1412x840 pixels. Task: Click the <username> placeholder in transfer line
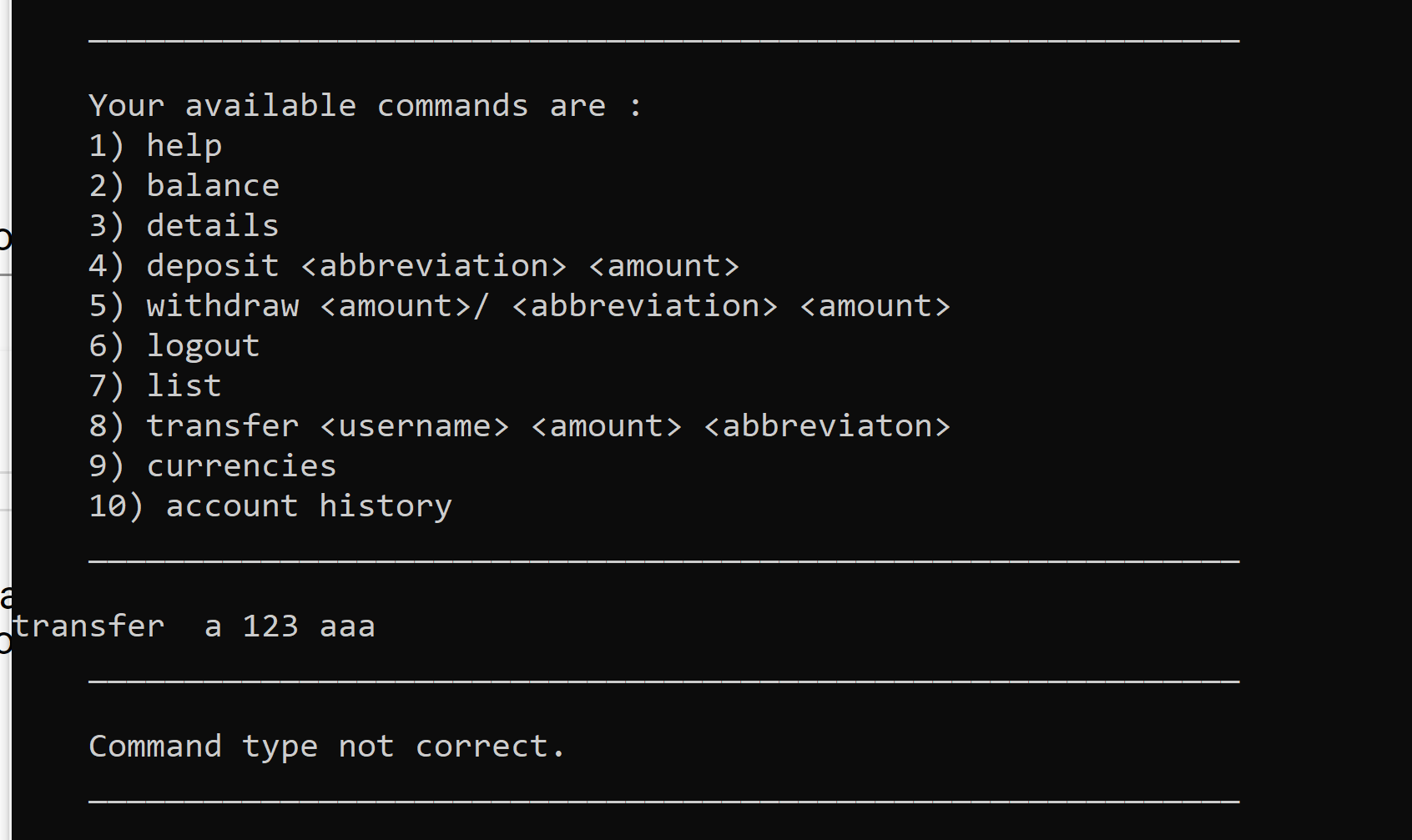414,426
